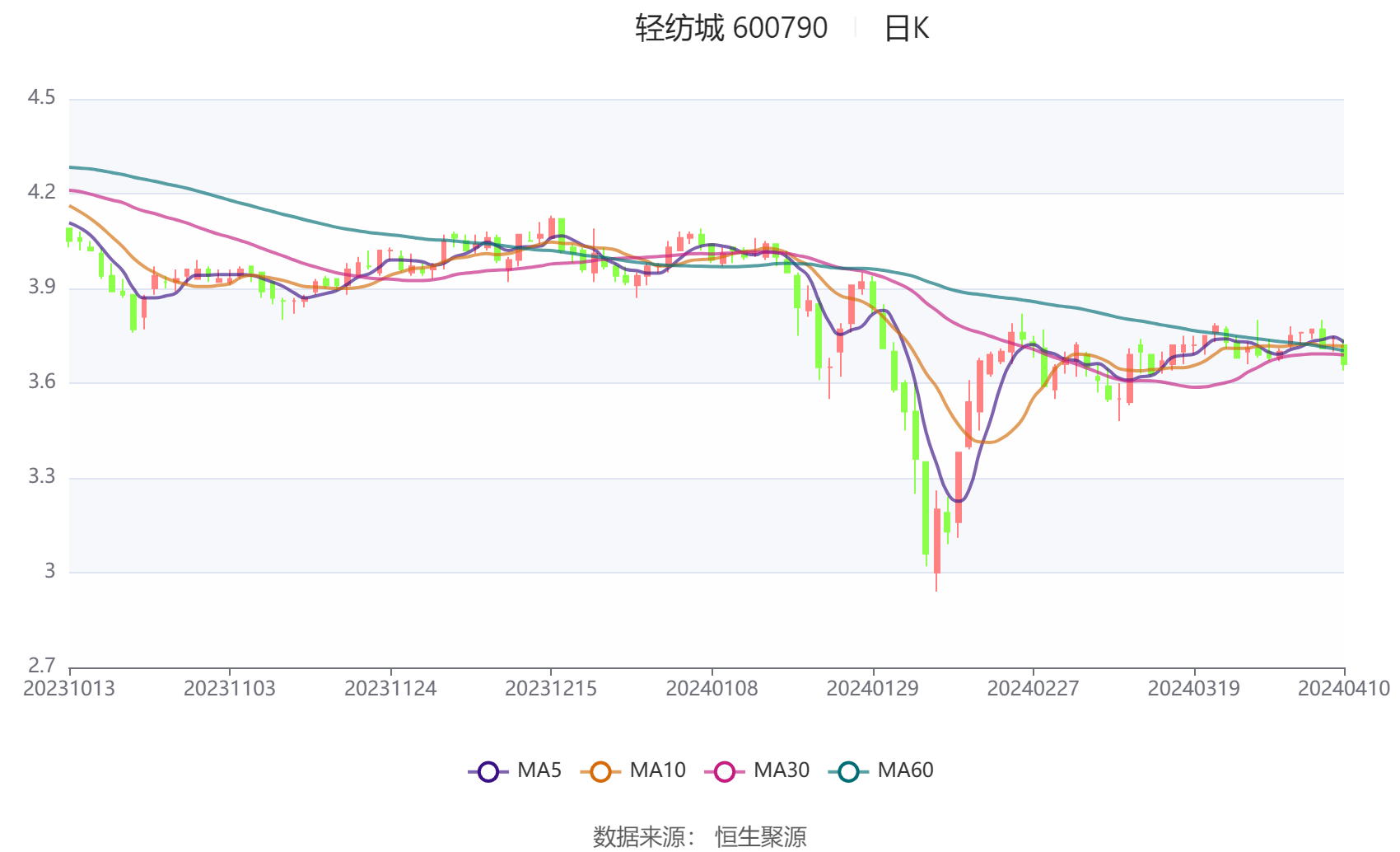Hide the MA10 line using legend text
The width and height of the screenshot is (1400, 852).
point(657,770)
